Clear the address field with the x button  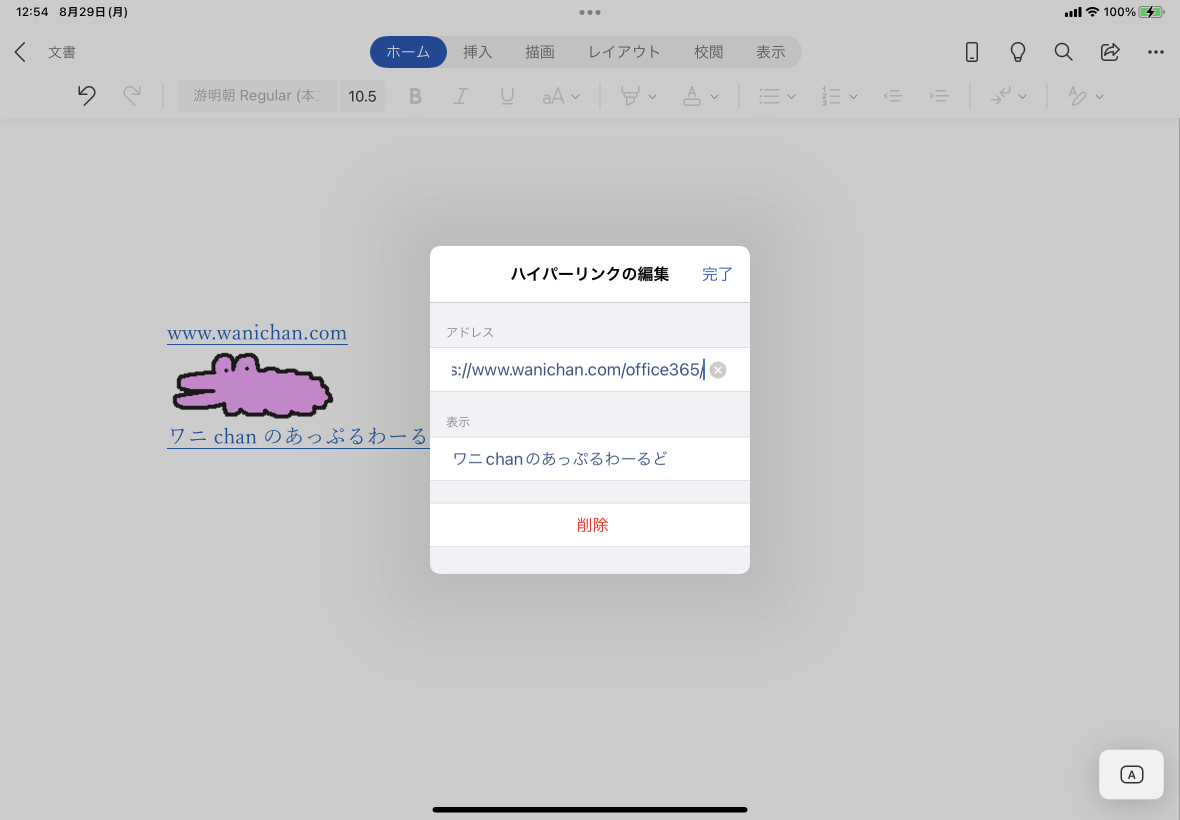tap(718, 370)
